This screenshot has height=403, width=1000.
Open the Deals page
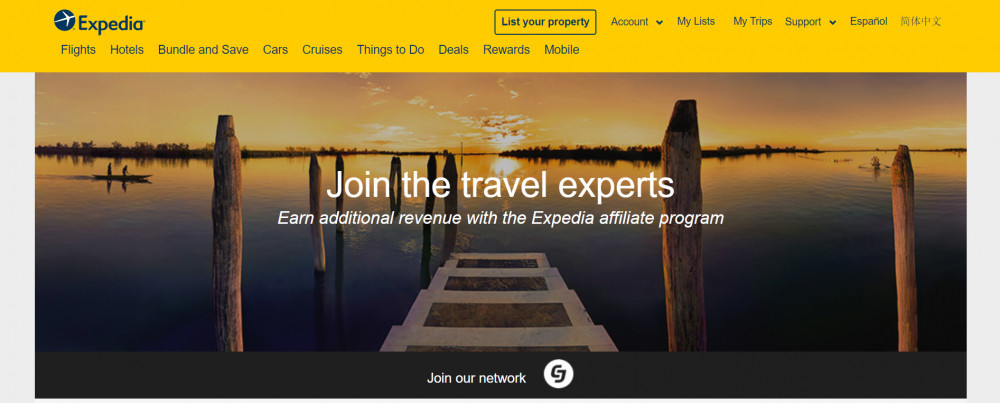[x=453, y=50]
